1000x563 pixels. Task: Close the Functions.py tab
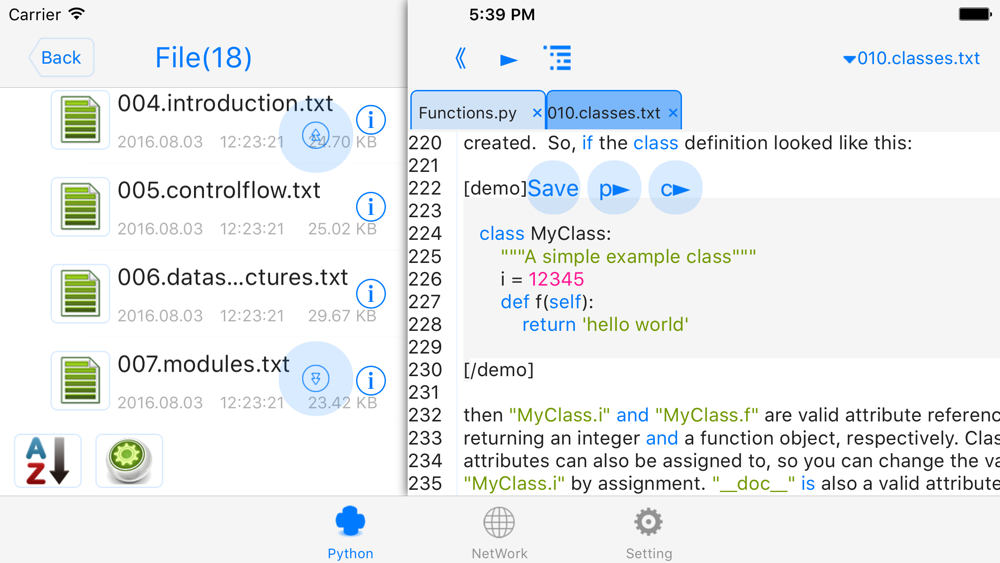pos(536,113)
